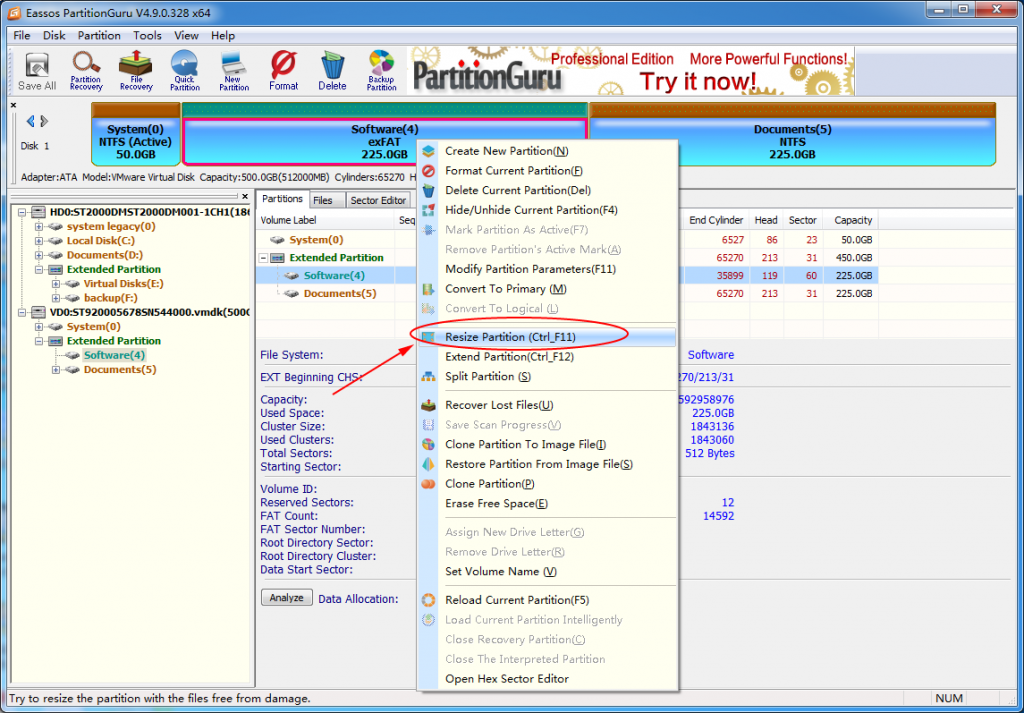Go to the previous disk with left arrow

pyautogui.click(x=30, y=122)
